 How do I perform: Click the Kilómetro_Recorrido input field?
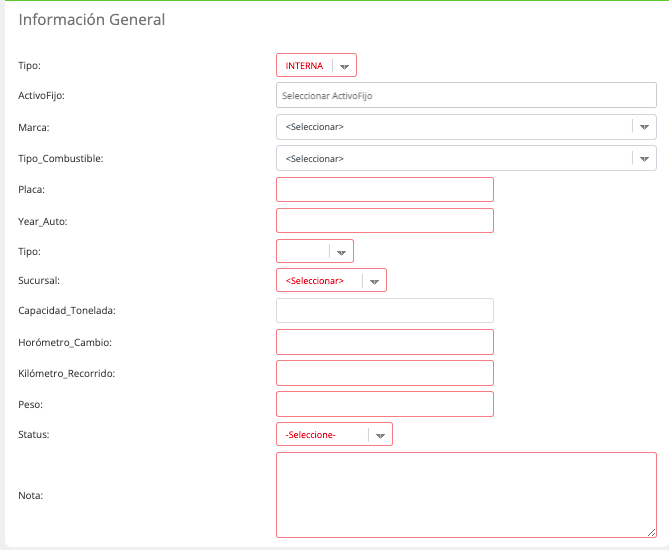point(385,373)
